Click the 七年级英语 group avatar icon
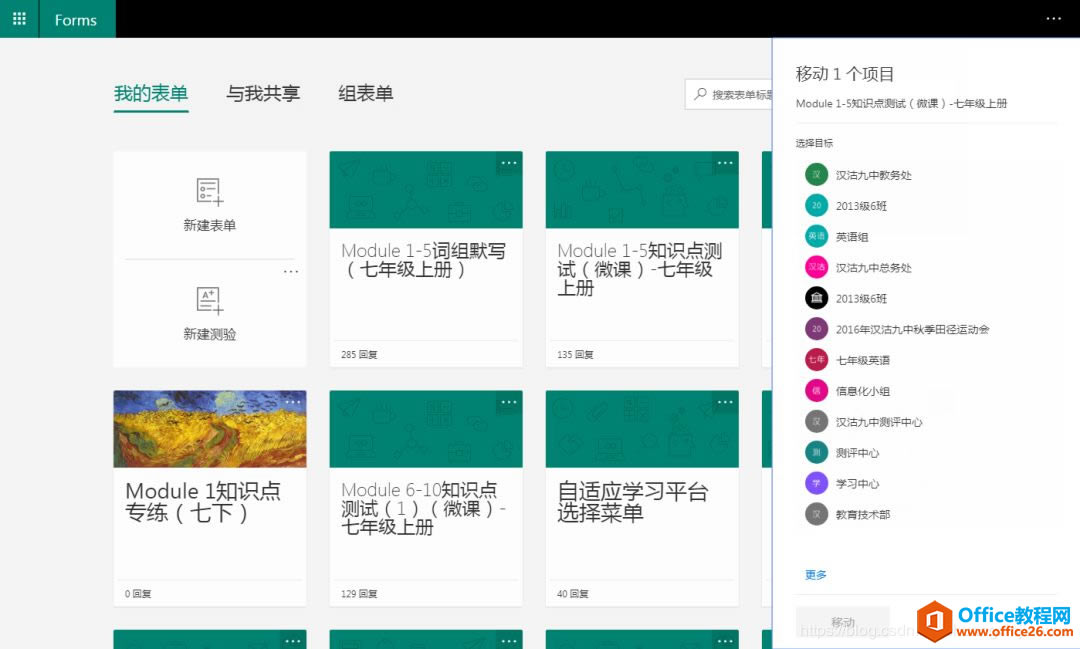 [x=815, y=360]
